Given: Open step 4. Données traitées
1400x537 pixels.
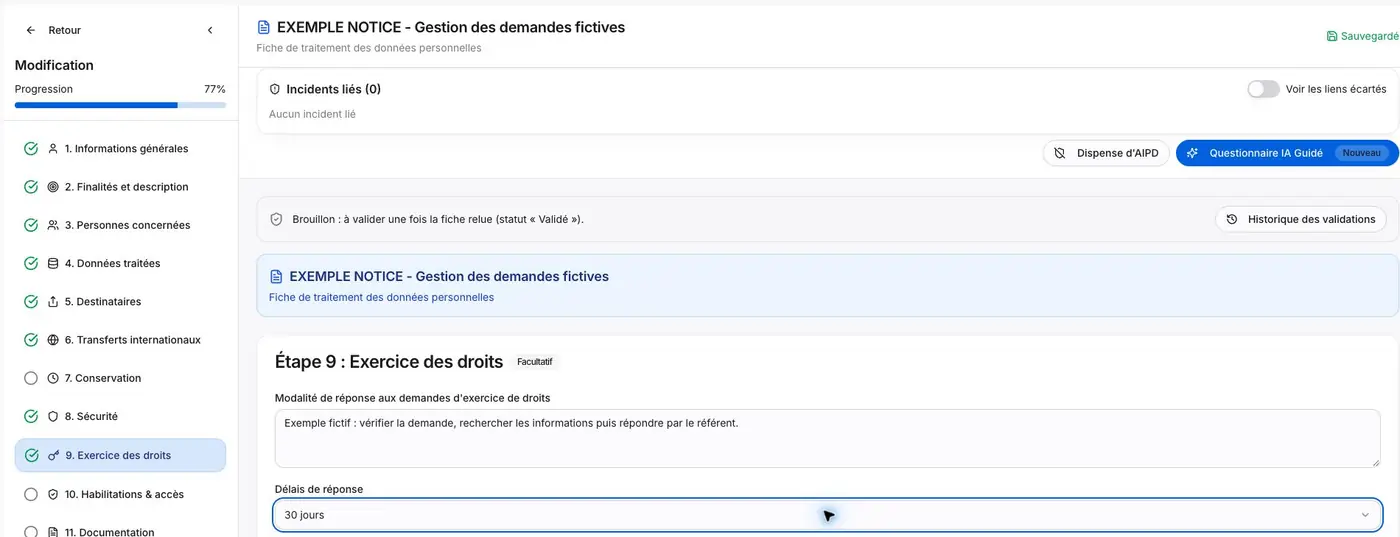Looking at the screenshot, I should [120, 264].
